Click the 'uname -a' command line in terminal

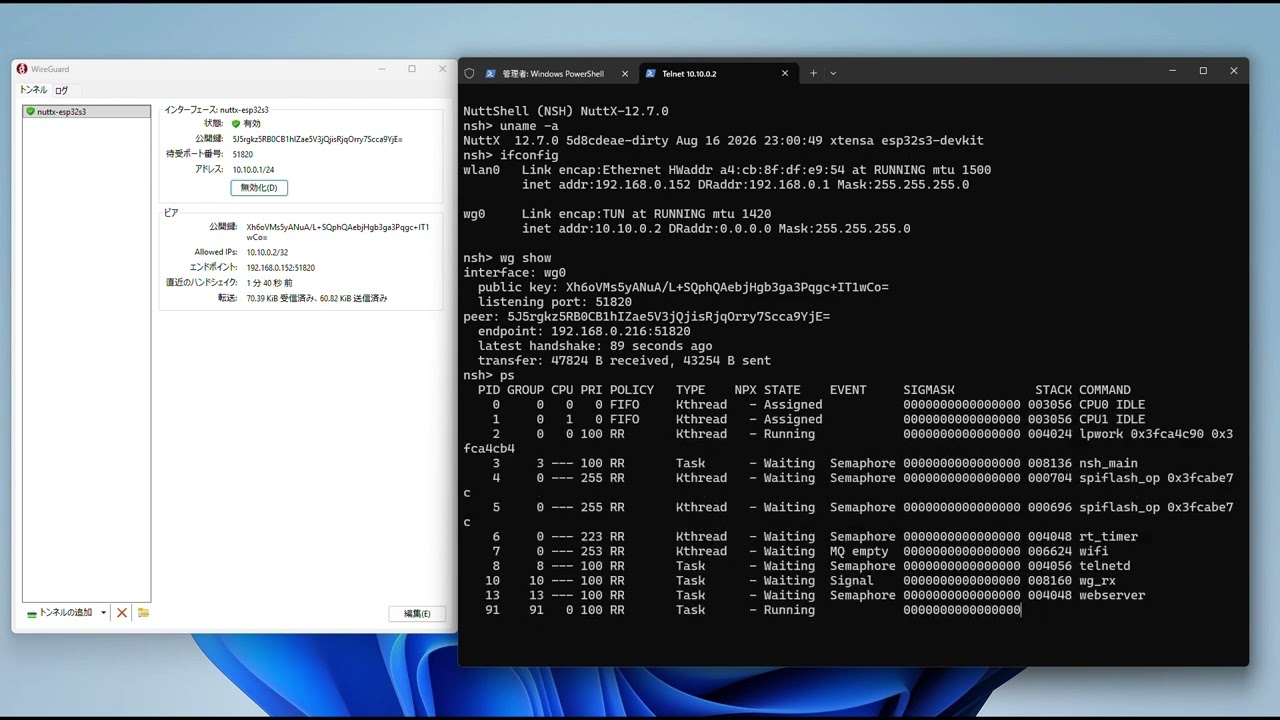511,126
